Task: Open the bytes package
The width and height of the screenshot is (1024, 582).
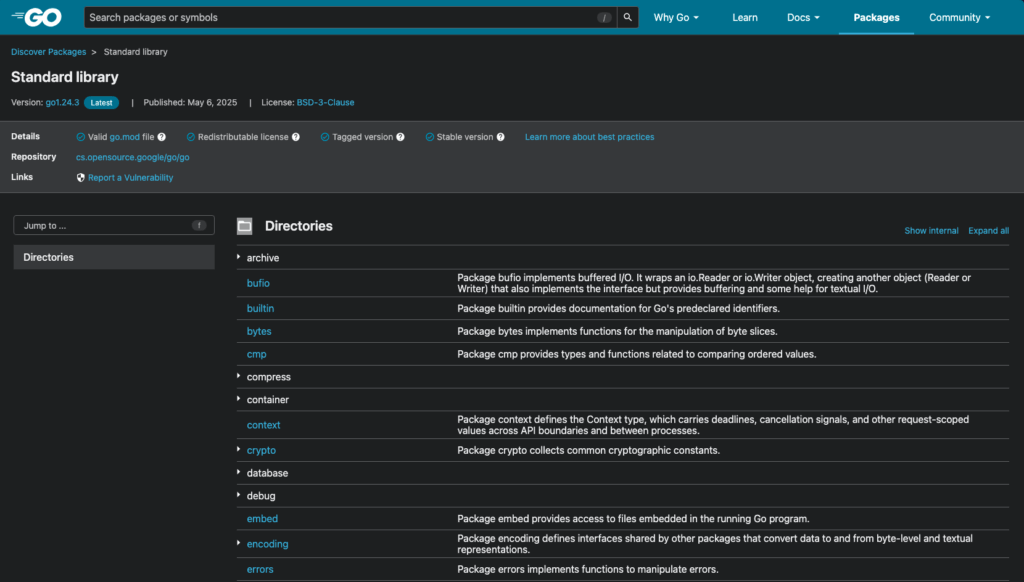Action: click(x=259, y=331)
